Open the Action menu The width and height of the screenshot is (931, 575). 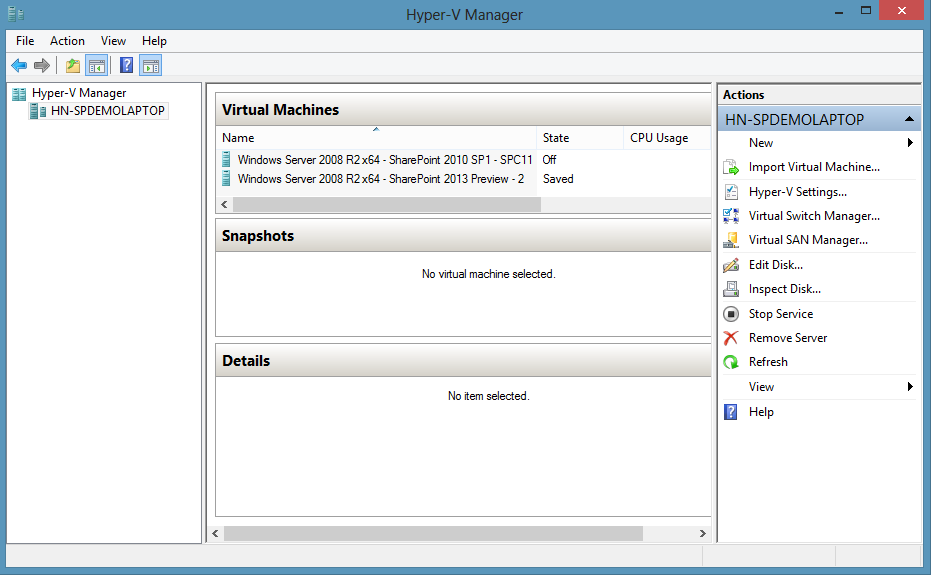click(67, 41)
